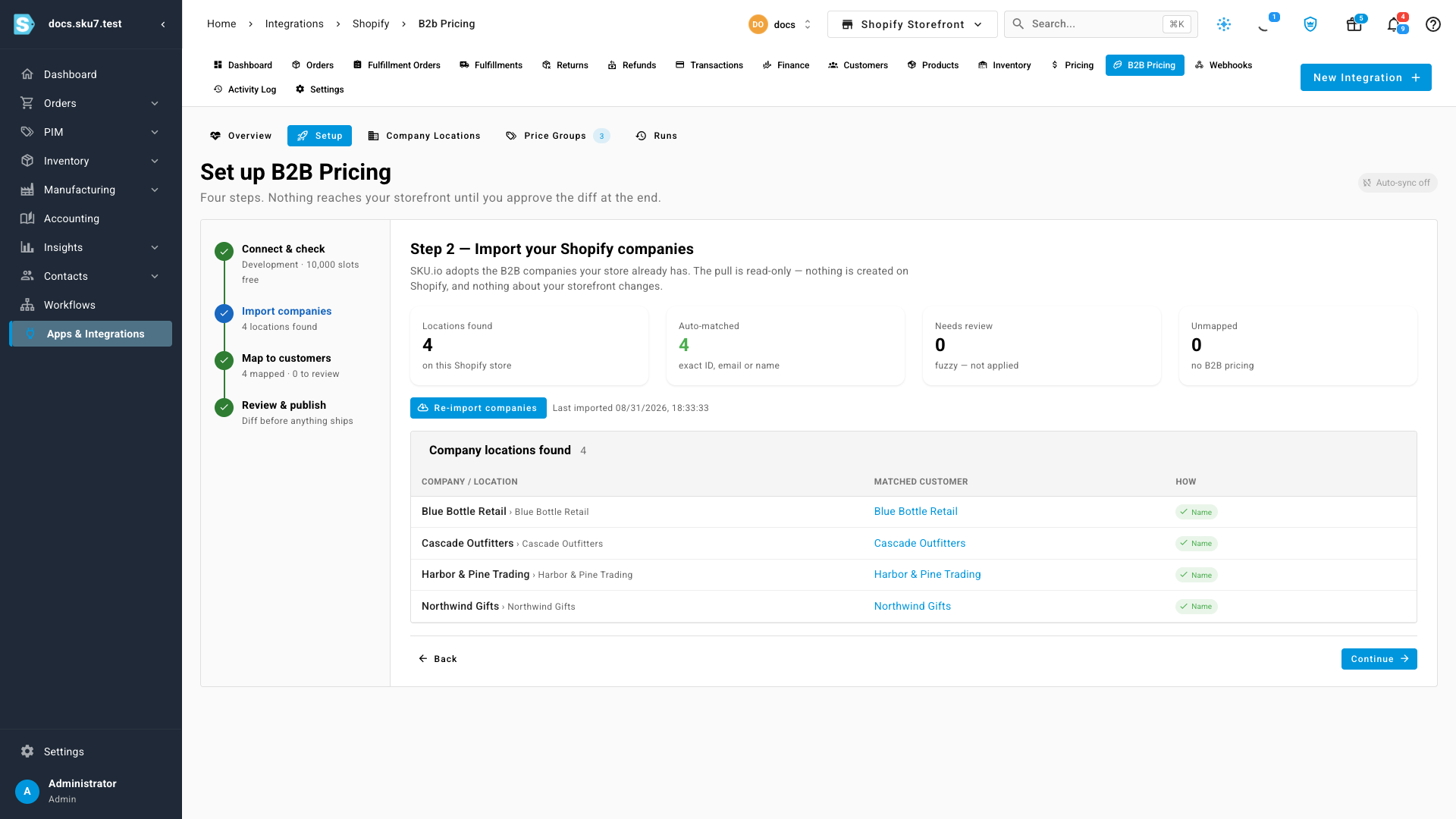Open the Customers tab
1456x819 pixels.
pos(858,65)
